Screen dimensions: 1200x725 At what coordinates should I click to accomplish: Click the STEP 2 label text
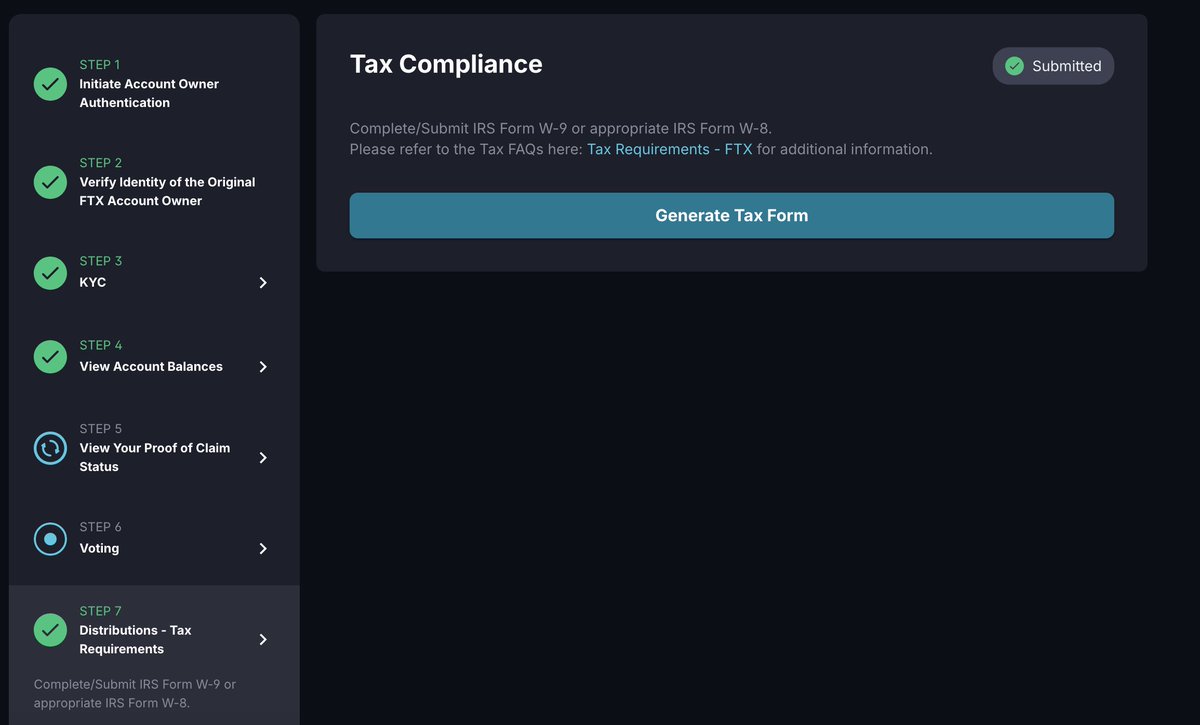coord(101,163)
